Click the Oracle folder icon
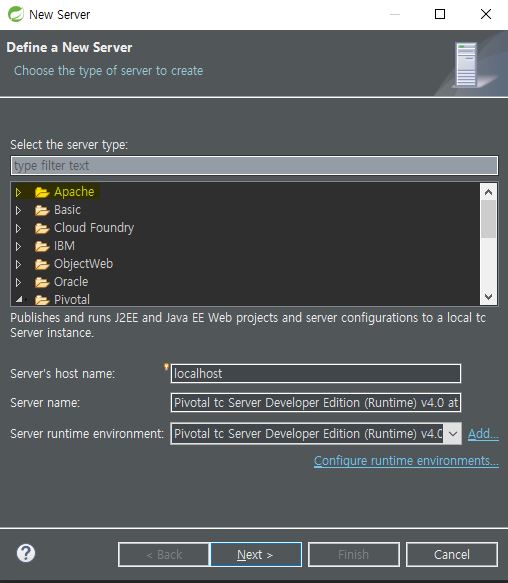Screen dimensions: 508x583 click(x=42, y=282)
